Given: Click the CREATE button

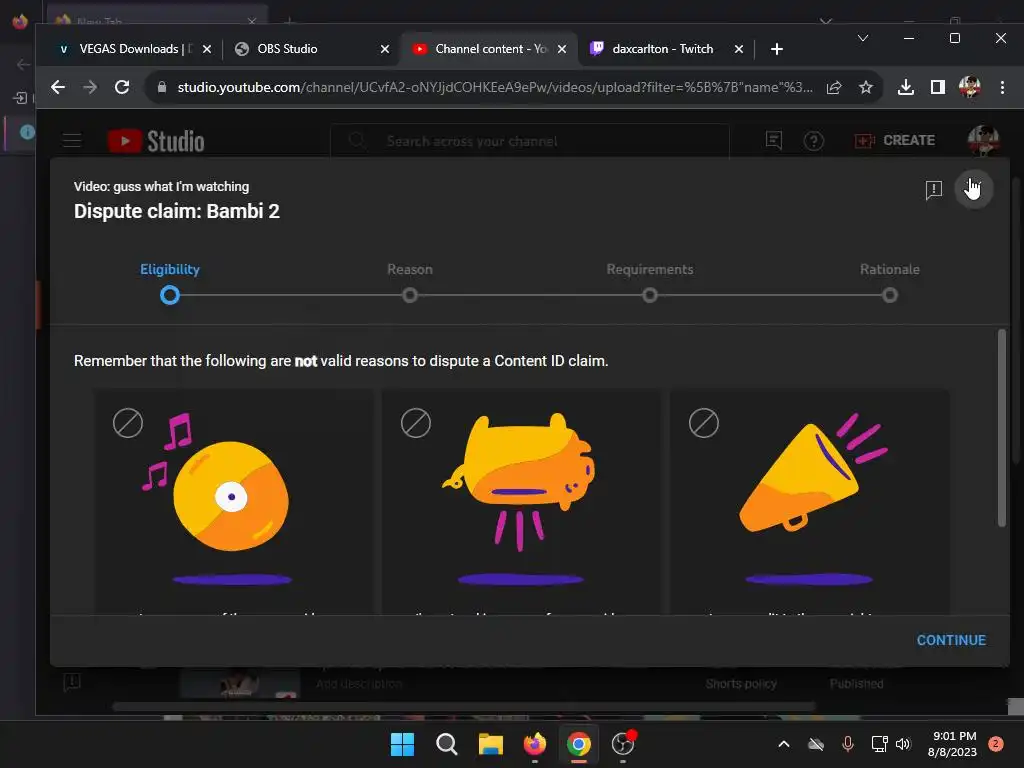Looking at the screenshot, I should (x=895, y=140).
